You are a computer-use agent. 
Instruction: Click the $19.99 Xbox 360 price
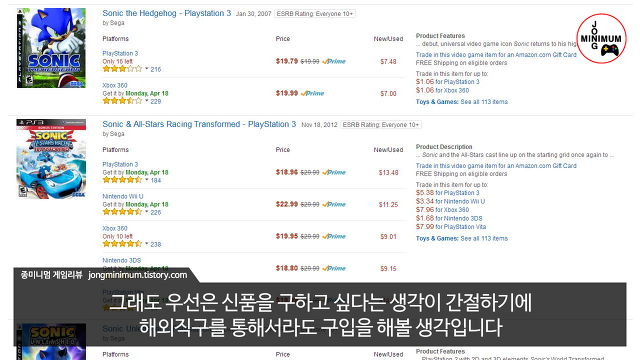287,93
